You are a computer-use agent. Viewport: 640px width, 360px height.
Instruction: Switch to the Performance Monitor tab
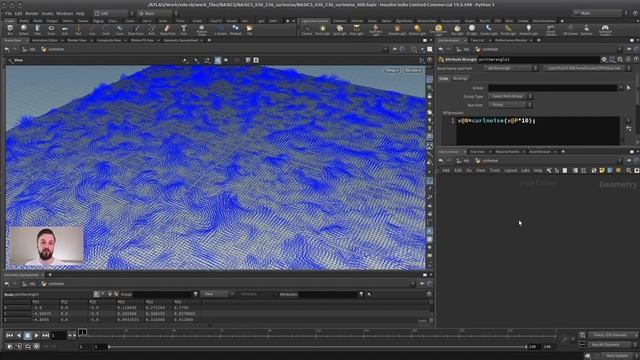tap(511, 40)
